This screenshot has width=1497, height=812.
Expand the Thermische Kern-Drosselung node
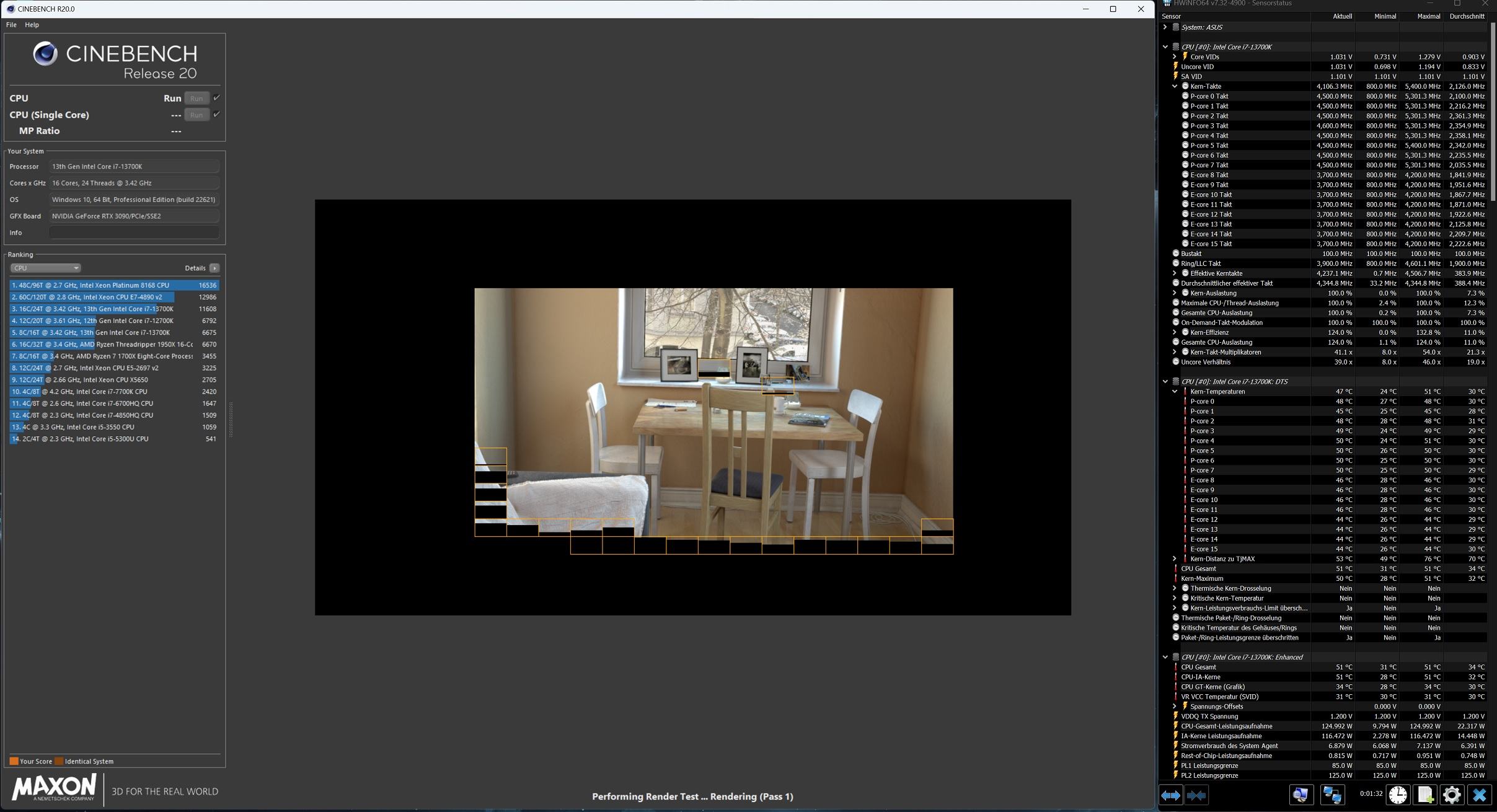(x=1175, y=588)
